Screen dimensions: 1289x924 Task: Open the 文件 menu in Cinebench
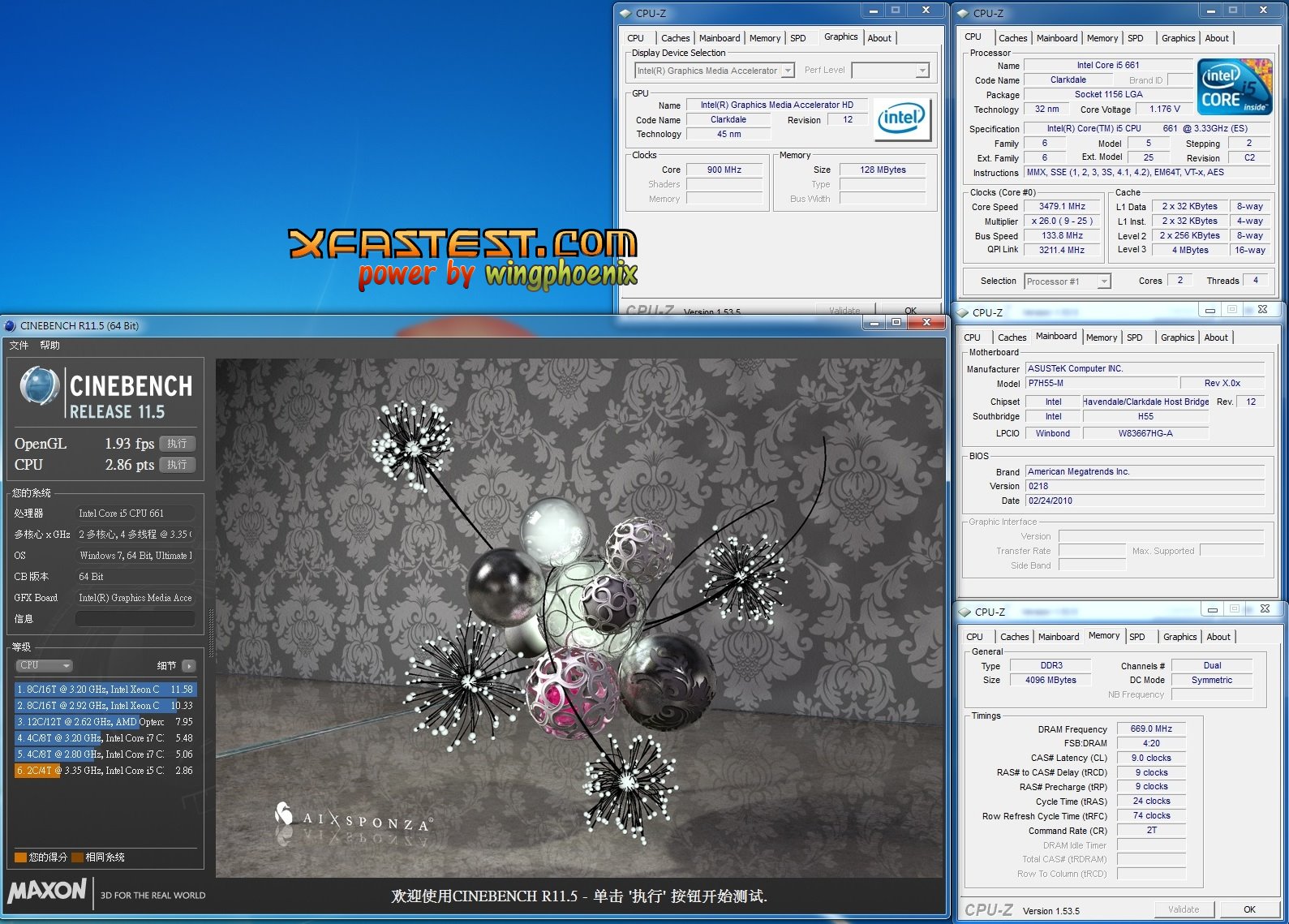[x=19, y=346]
